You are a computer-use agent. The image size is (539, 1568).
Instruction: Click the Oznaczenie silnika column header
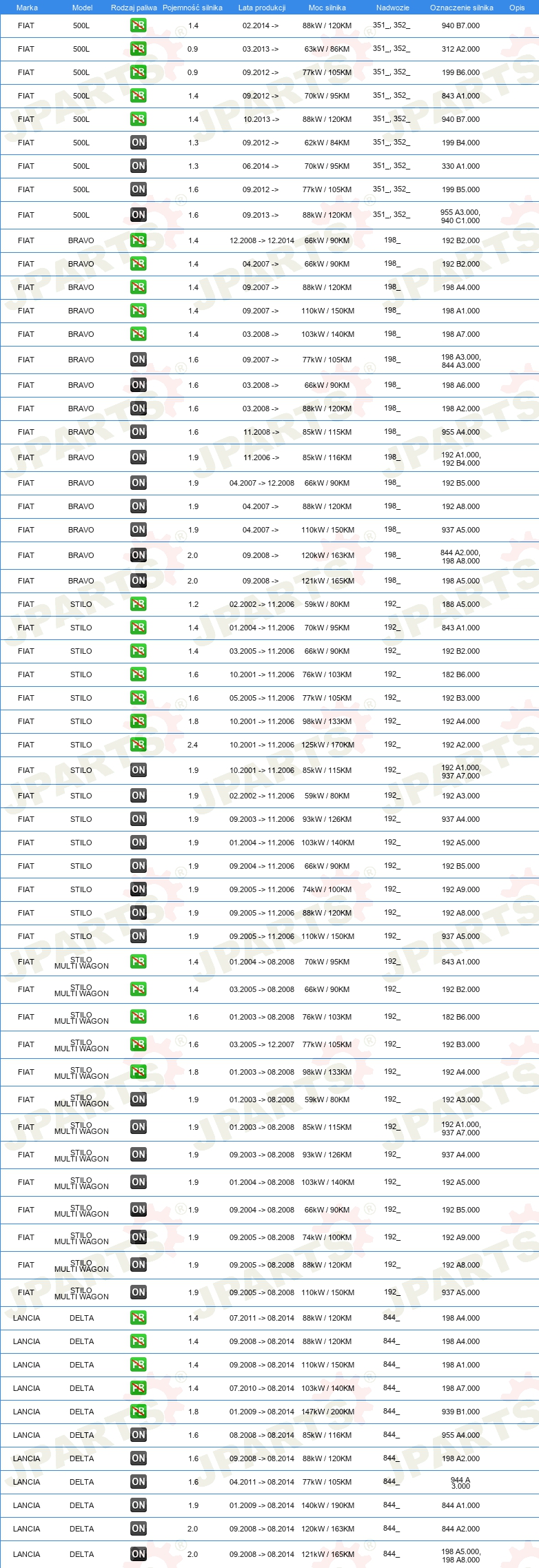[x=462, y=8]
